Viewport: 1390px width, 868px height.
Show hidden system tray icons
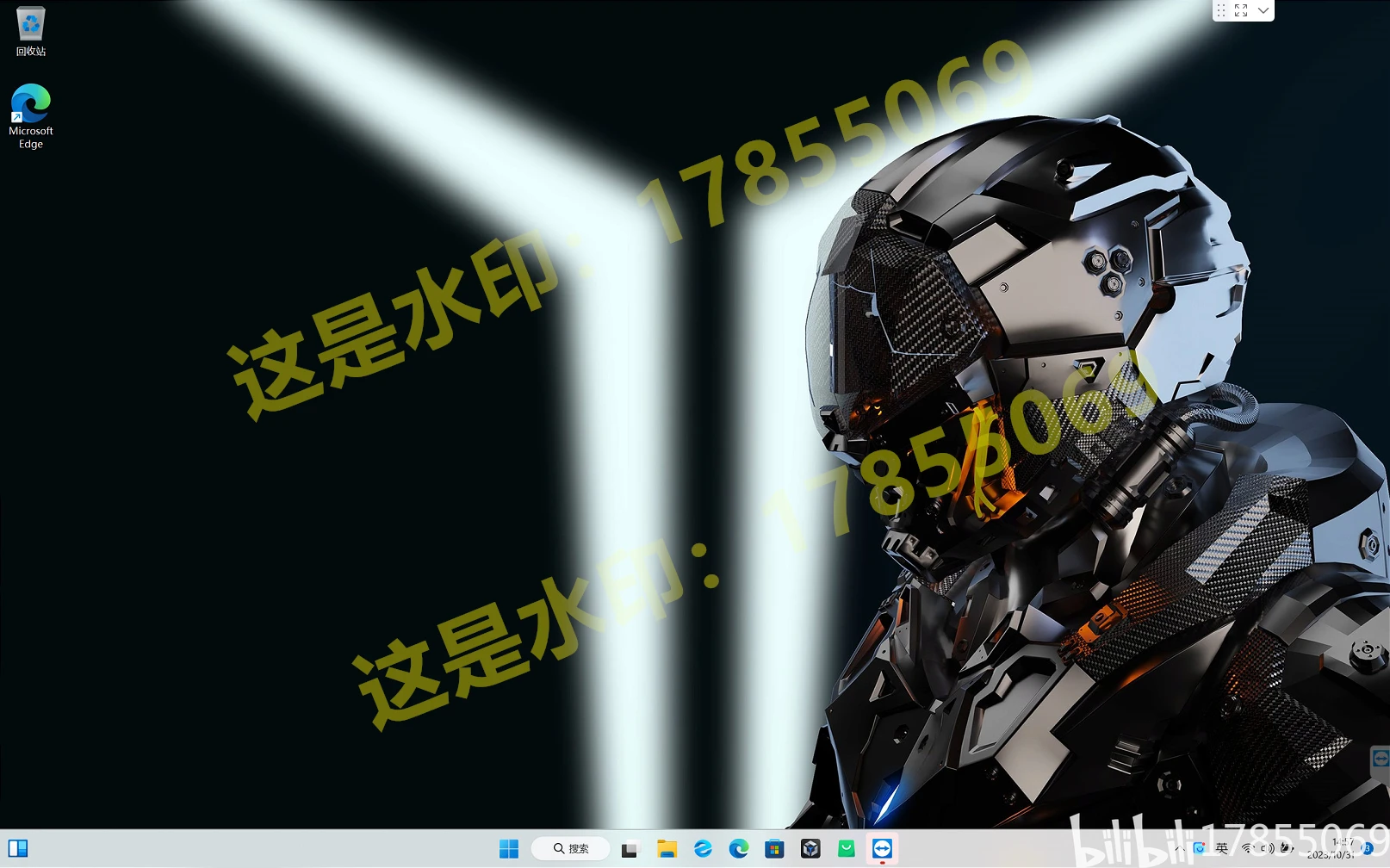(x=1179, y=849)
